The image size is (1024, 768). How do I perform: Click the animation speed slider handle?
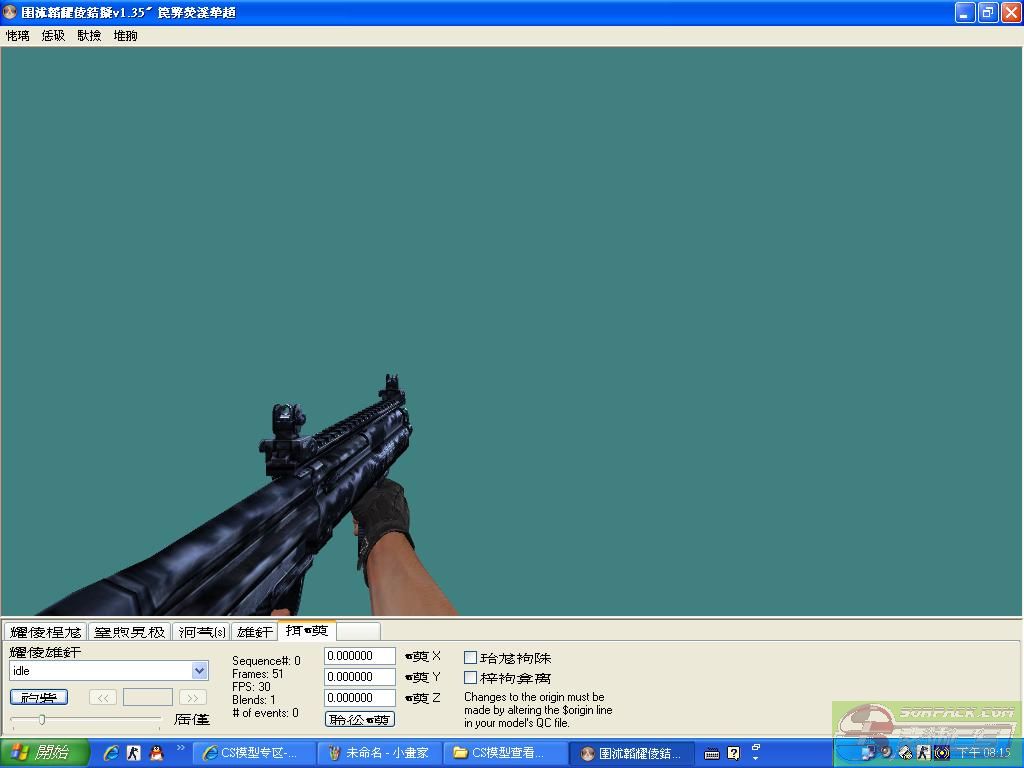click(x=41, y=719)
